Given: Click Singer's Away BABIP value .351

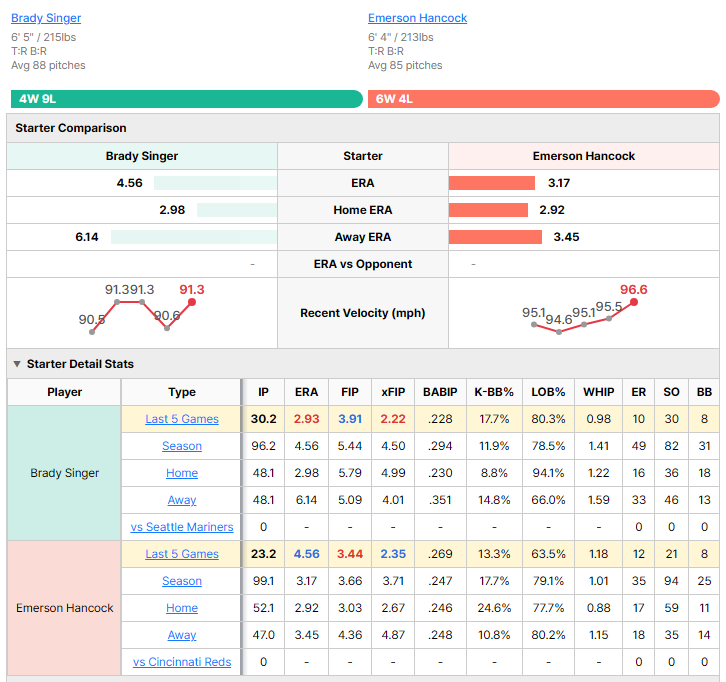Looking at the screenshot, I should click(440, 500).
